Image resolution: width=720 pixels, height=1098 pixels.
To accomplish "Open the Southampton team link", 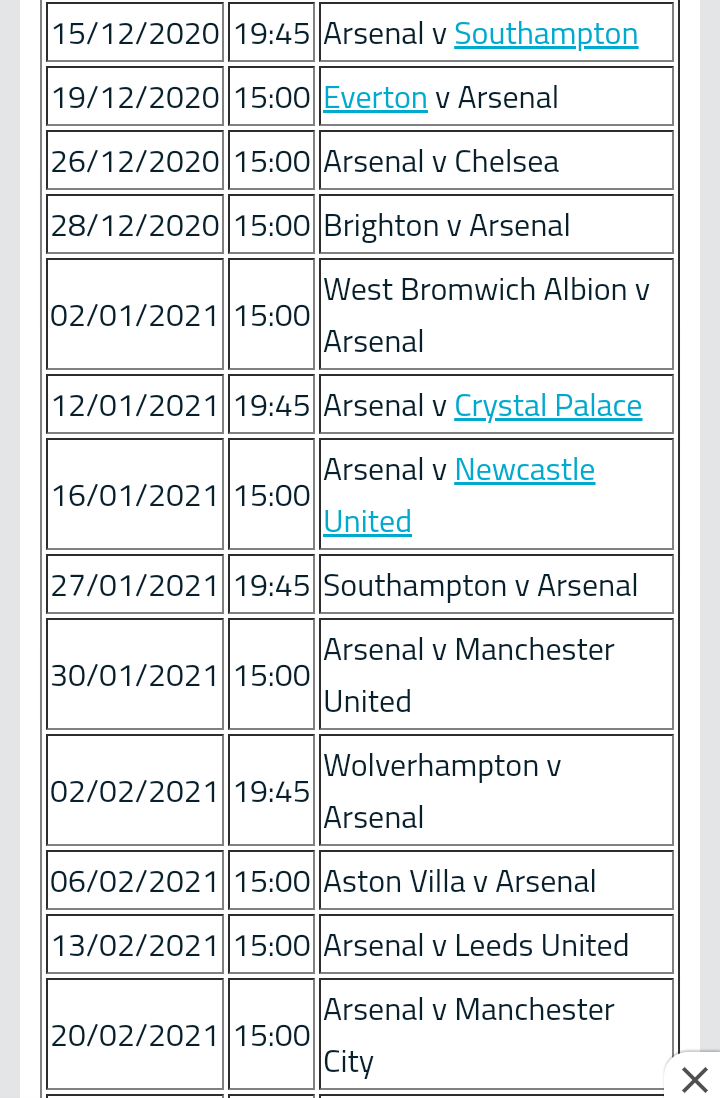I will tap(546, 33).
